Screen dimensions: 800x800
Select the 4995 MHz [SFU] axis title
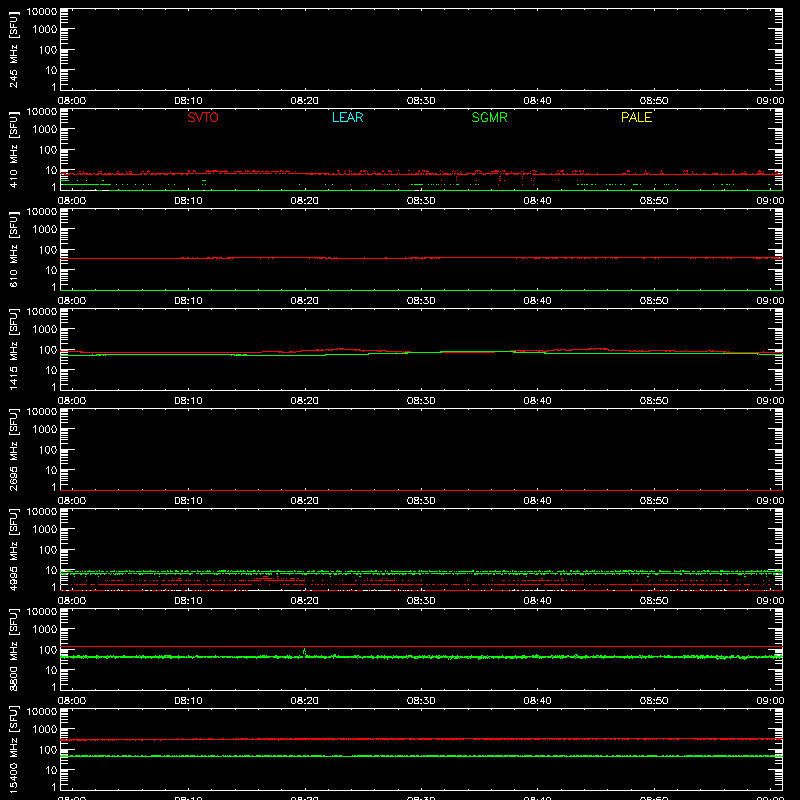tap(13, 549)
